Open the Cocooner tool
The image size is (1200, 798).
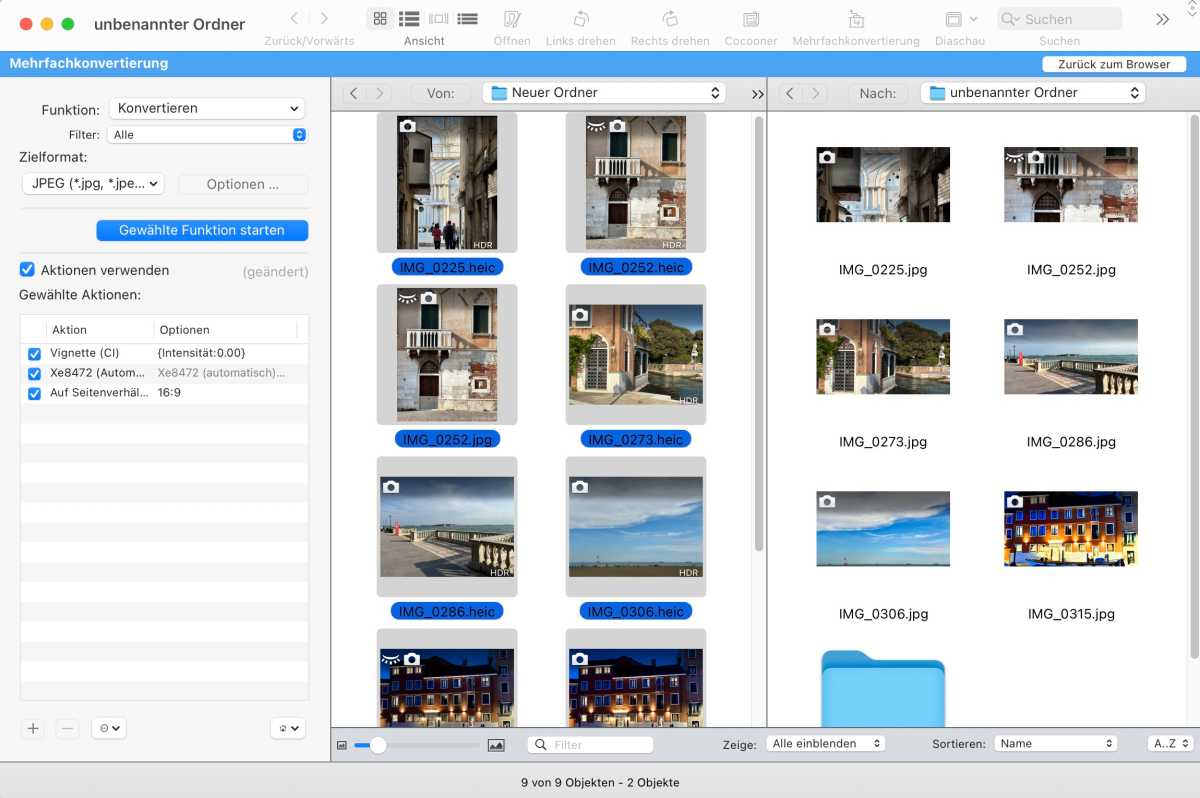(750, 19)
